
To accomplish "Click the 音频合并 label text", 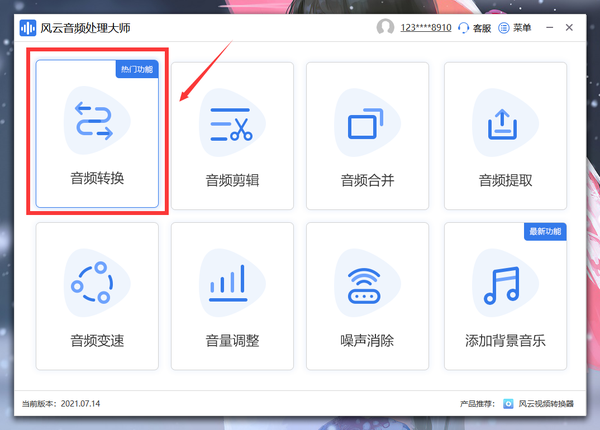I will pos(367,180).
